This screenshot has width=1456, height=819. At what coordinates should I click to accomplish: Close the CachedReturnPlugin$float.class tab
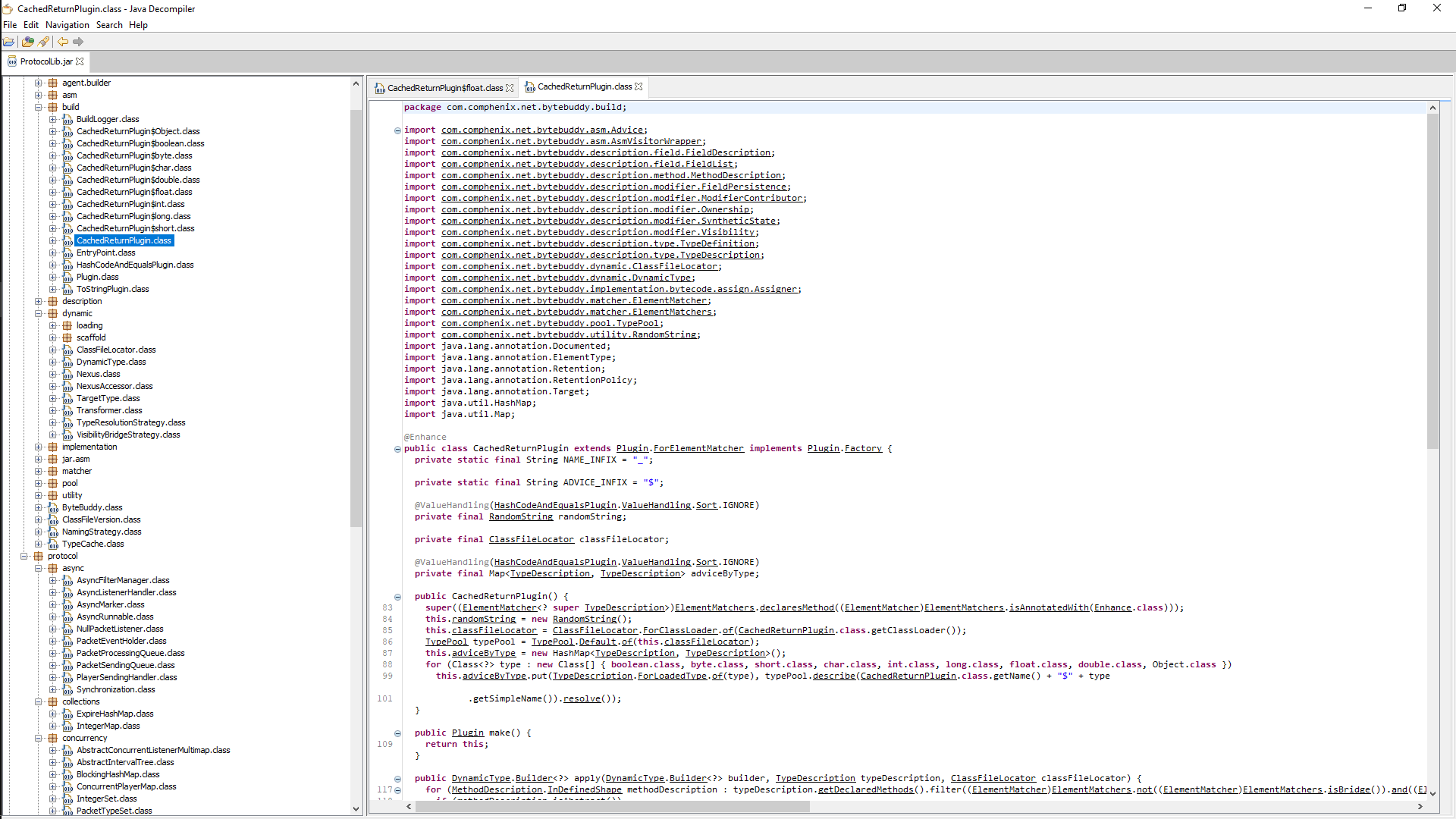[x=510, y=88]
